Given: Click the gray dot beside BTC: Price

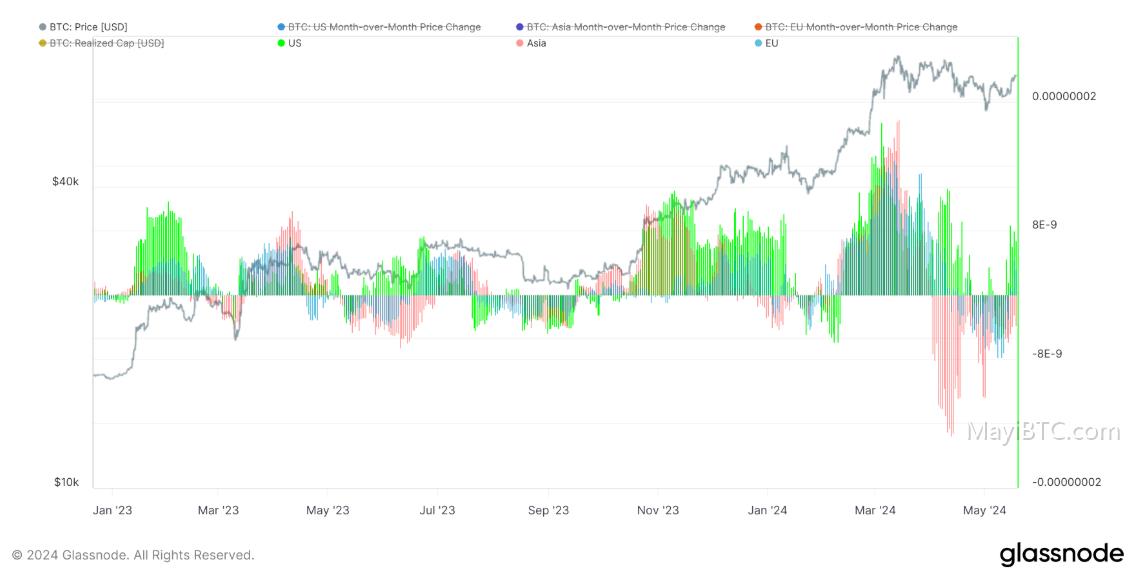Looking at the screenshot, I should 43,27.
